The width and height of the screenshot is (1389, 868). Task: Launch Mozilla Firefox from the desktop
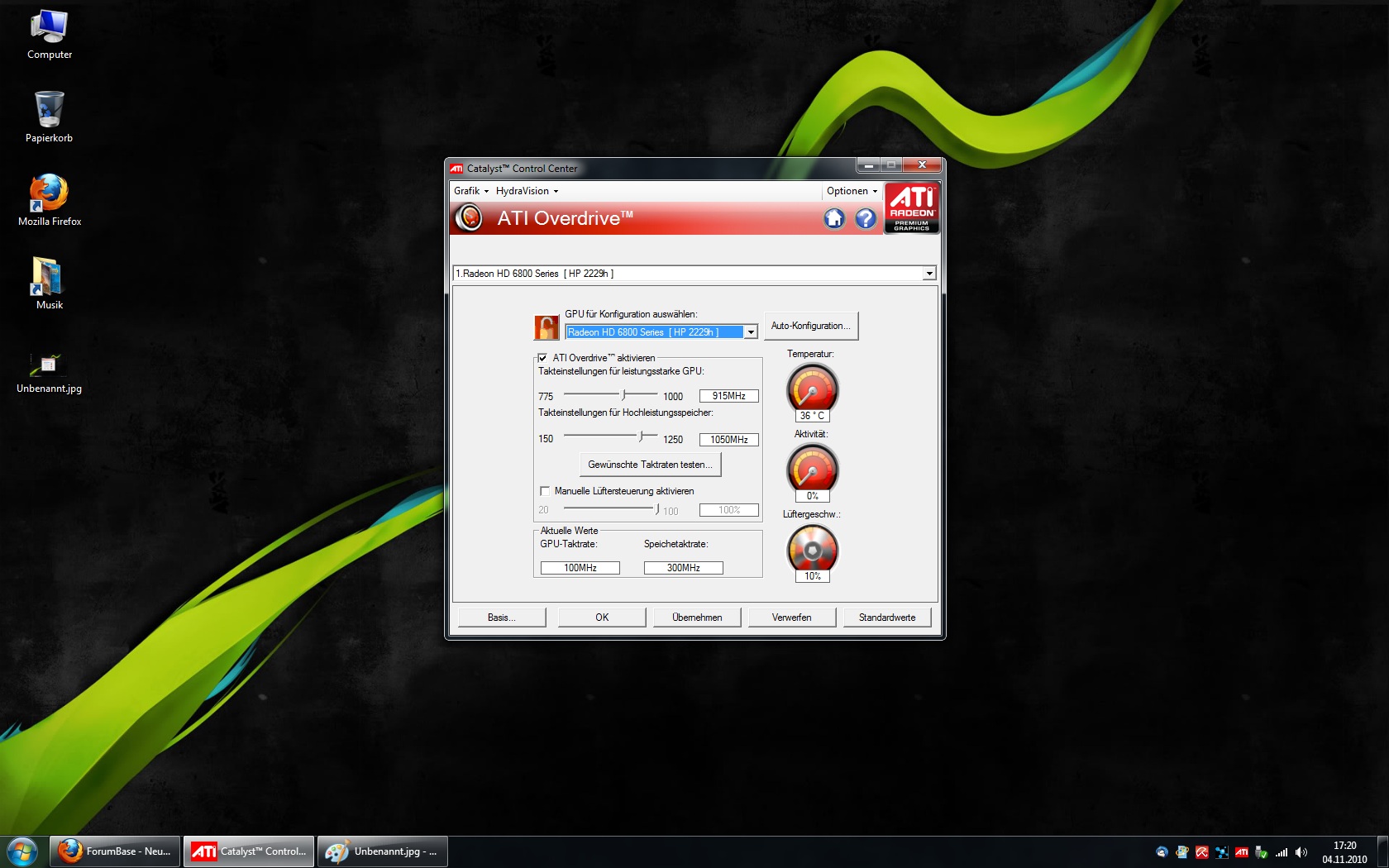[50, 201]
